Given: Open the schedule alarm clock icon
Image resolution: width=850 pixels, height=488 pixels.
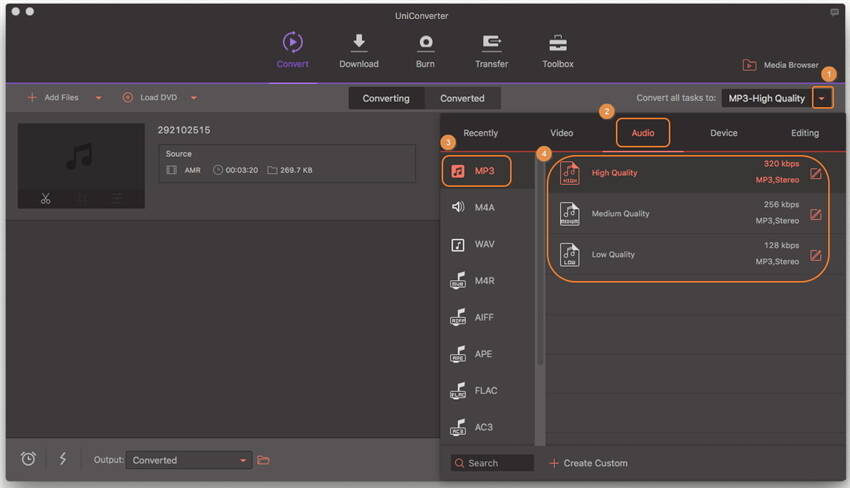Looking at the screenshot, I should (x=28, y=459).
